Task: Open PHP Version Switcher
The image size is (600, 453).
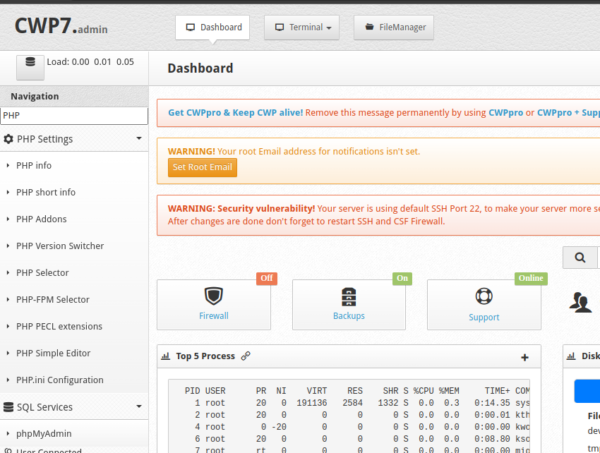Action: pos(60,246)
